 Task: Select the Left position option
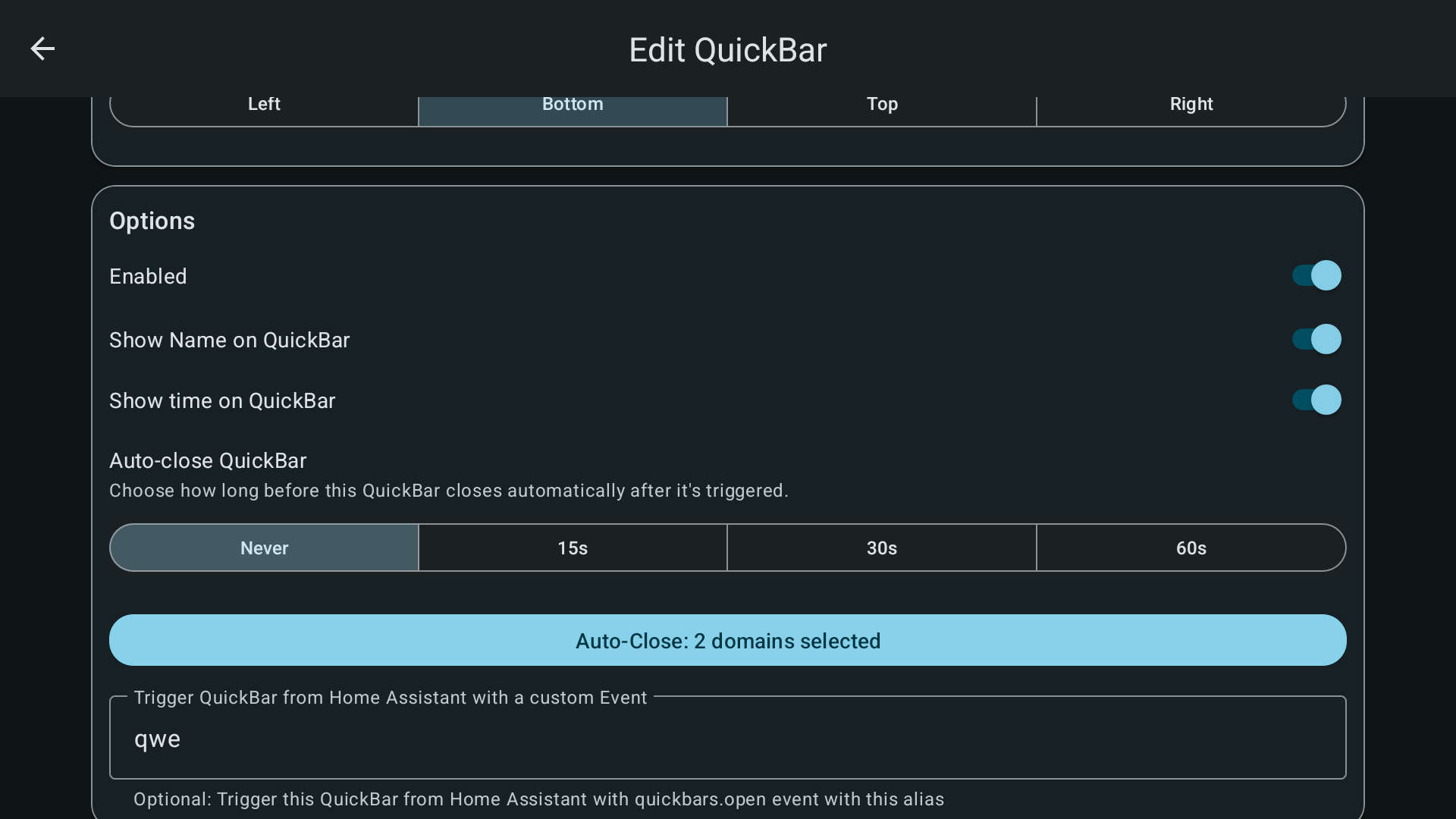(264, 106)
